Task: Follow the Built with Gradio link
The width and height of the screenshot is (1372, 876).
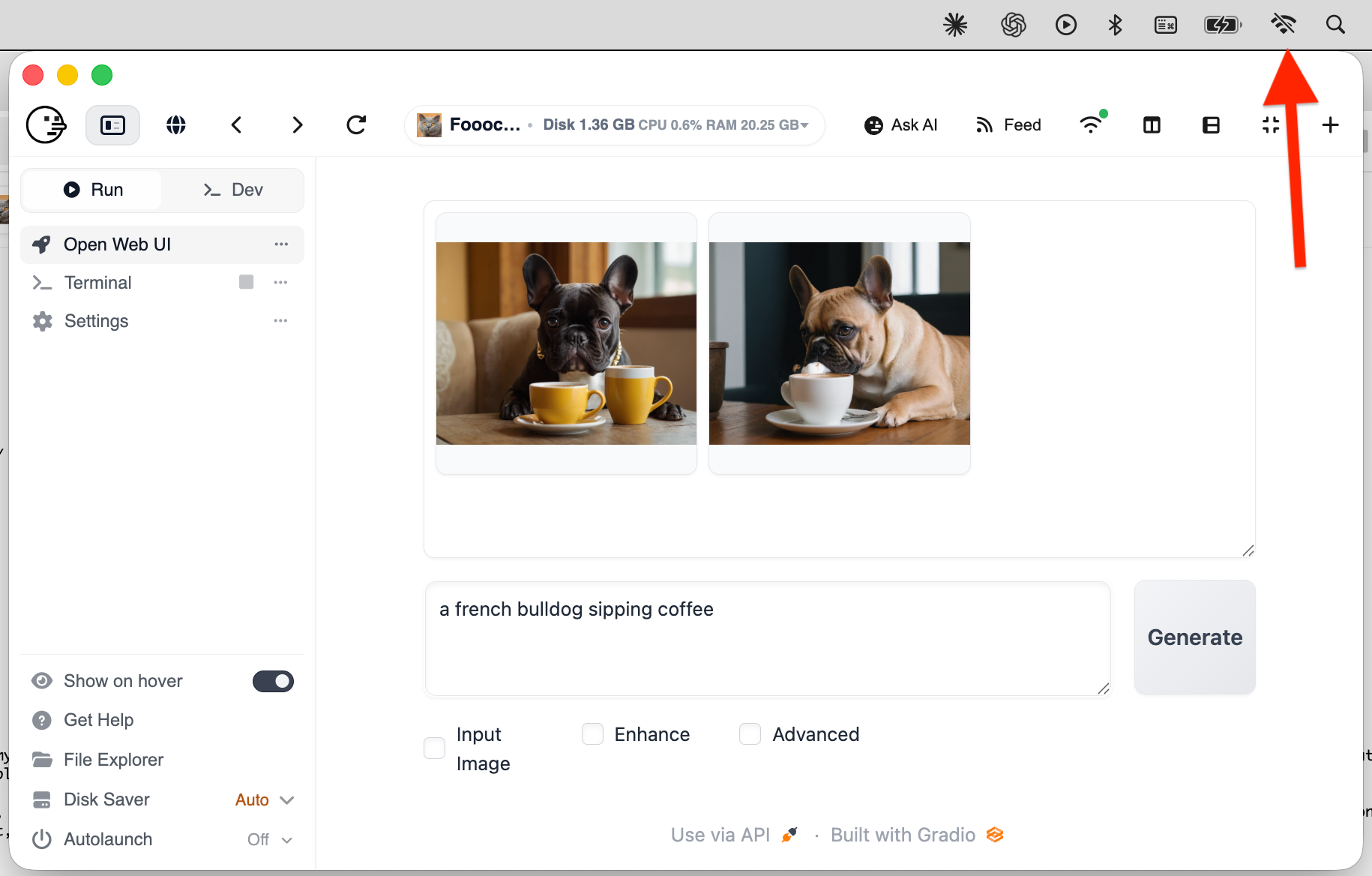Action: coord(917,835)
